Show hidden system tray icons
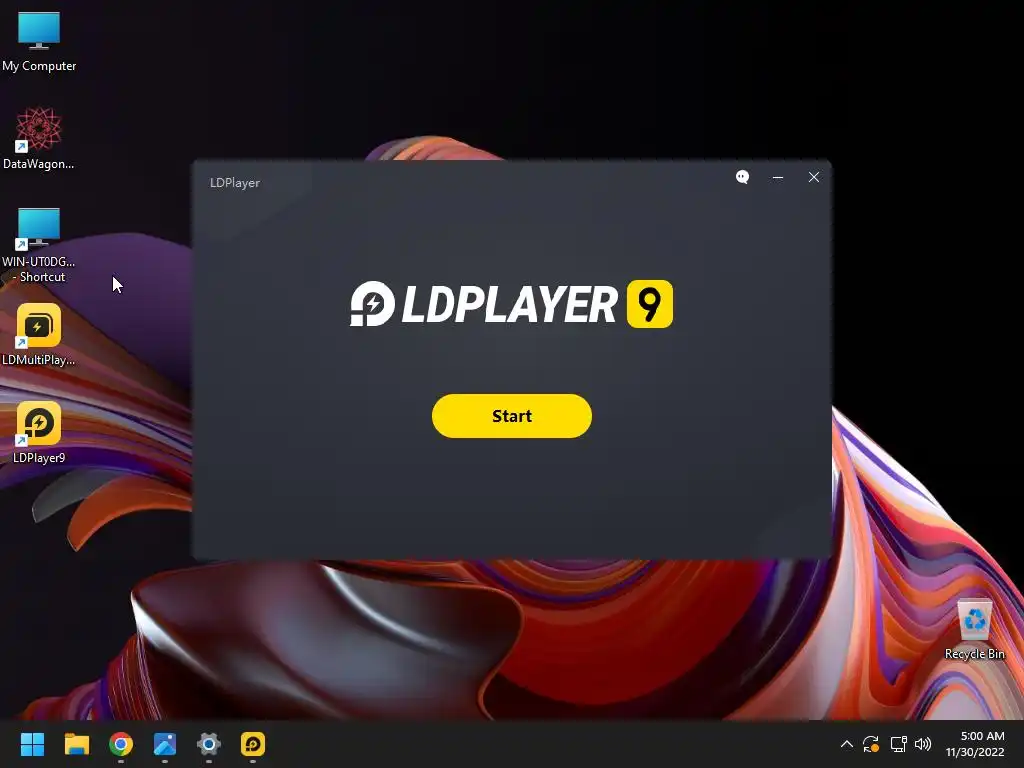1024x768 pixels. (x=846, y=744)
